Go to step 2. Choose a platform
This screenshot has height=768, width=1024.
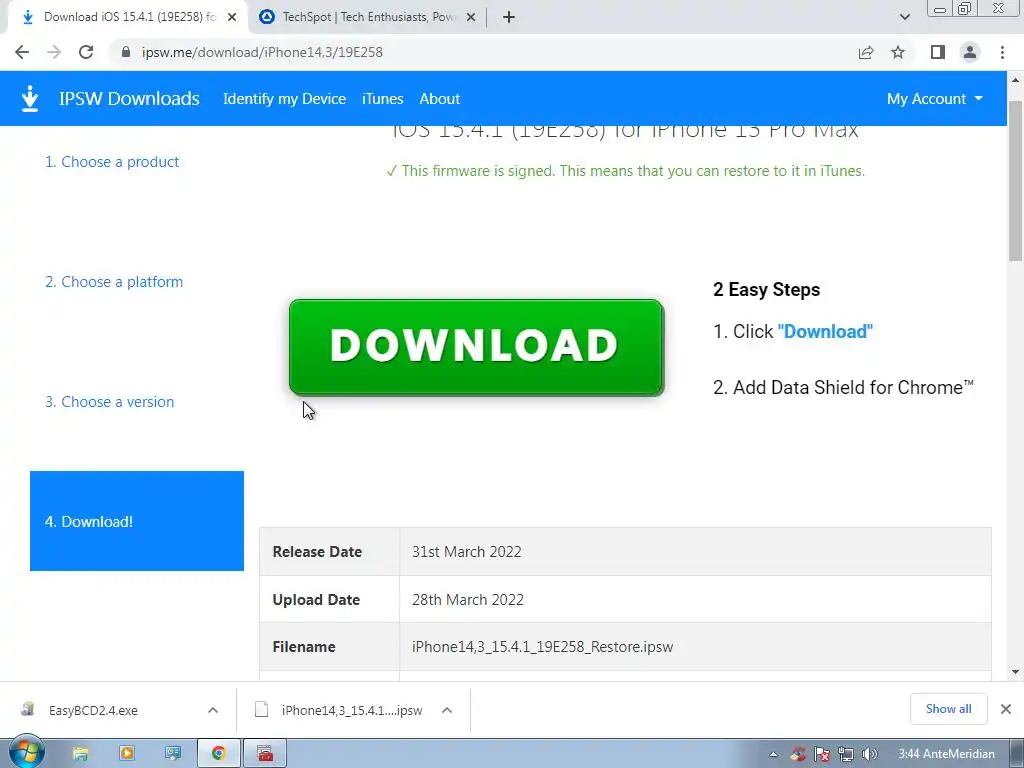[x=114, y=282]
